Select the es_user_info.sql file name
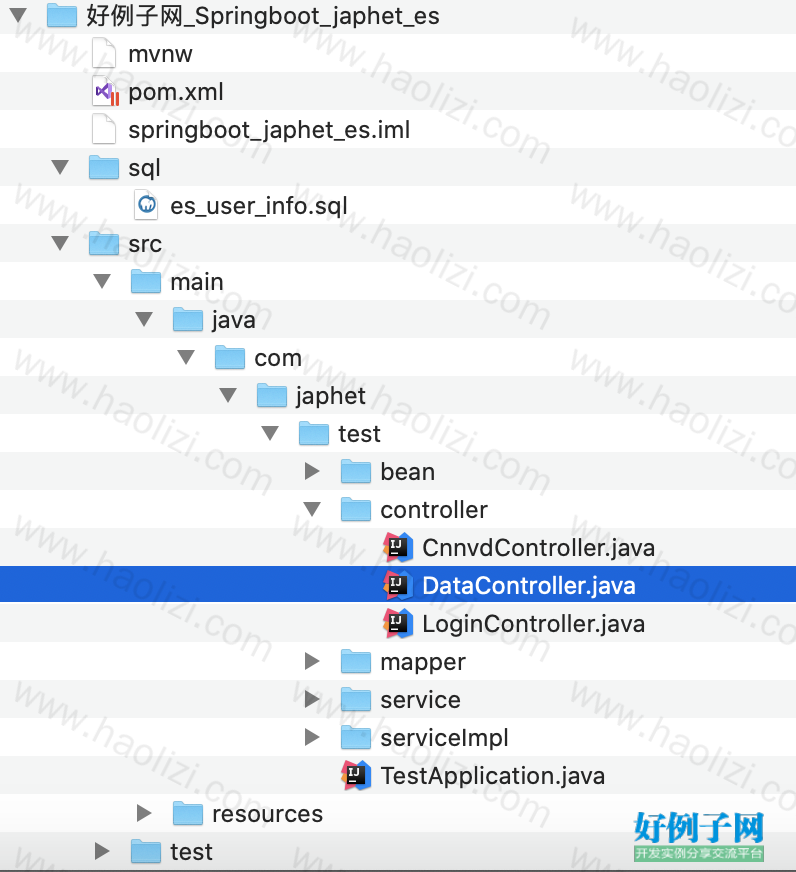Viewport: 796px width, 872px height. click(x=259, y=206)
